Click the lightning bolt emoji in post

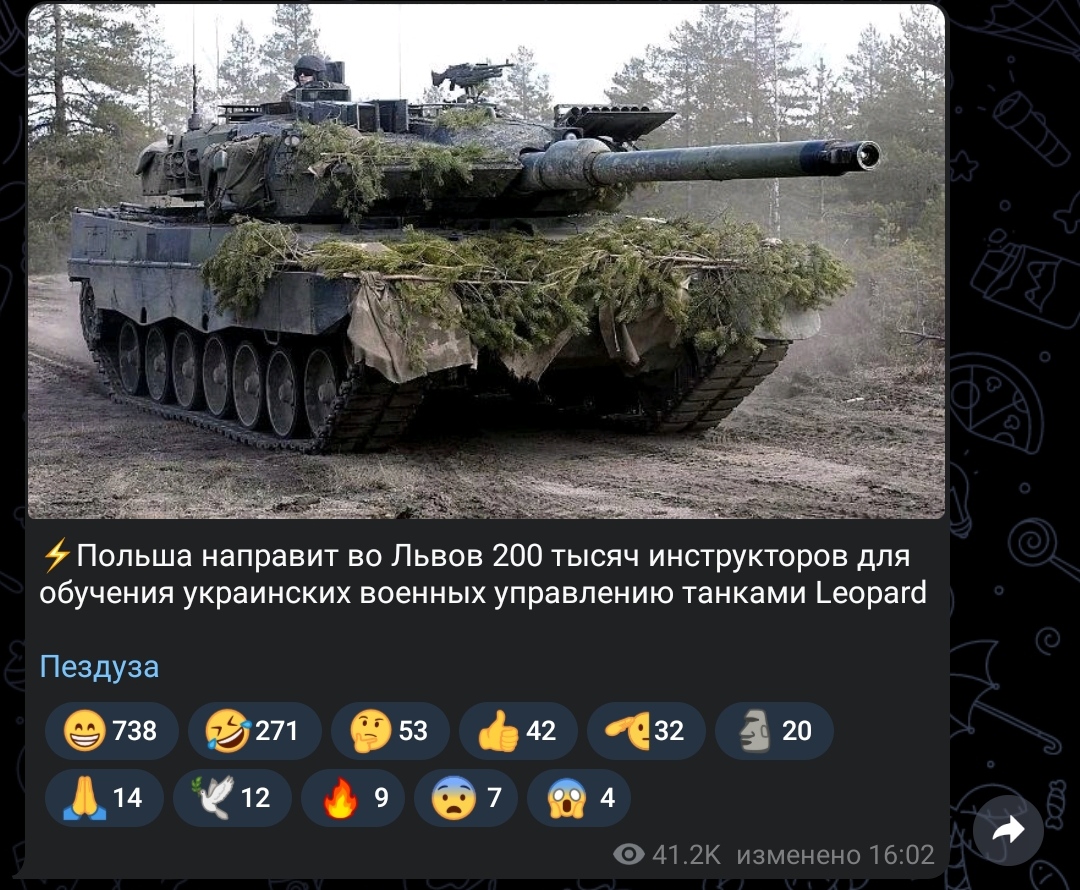point(56,556)
